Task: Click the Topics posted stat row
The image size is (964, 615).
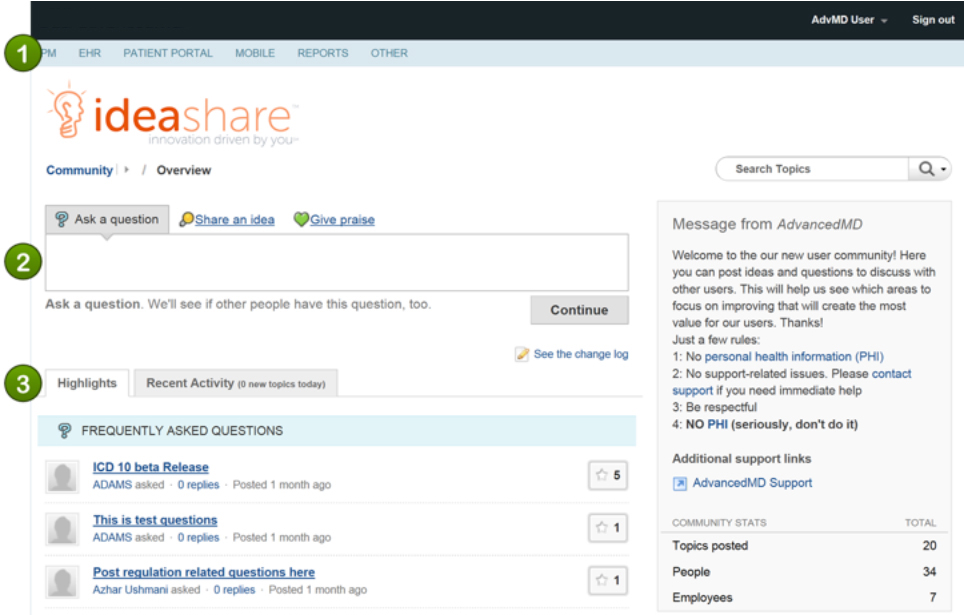Action: tap(804, 546)
